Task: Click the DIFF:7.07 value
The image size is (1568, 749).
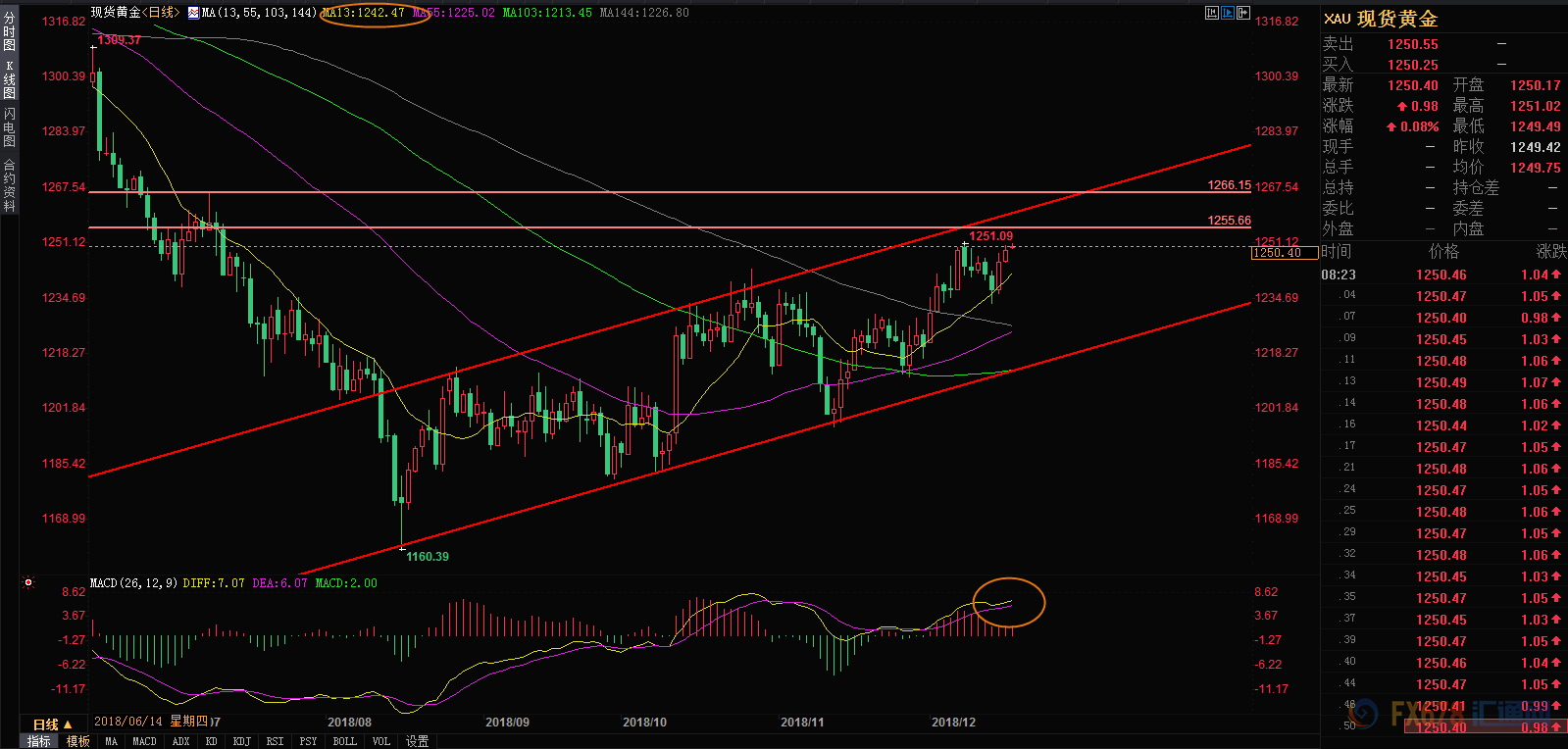Action: click(x=214, y=583)
